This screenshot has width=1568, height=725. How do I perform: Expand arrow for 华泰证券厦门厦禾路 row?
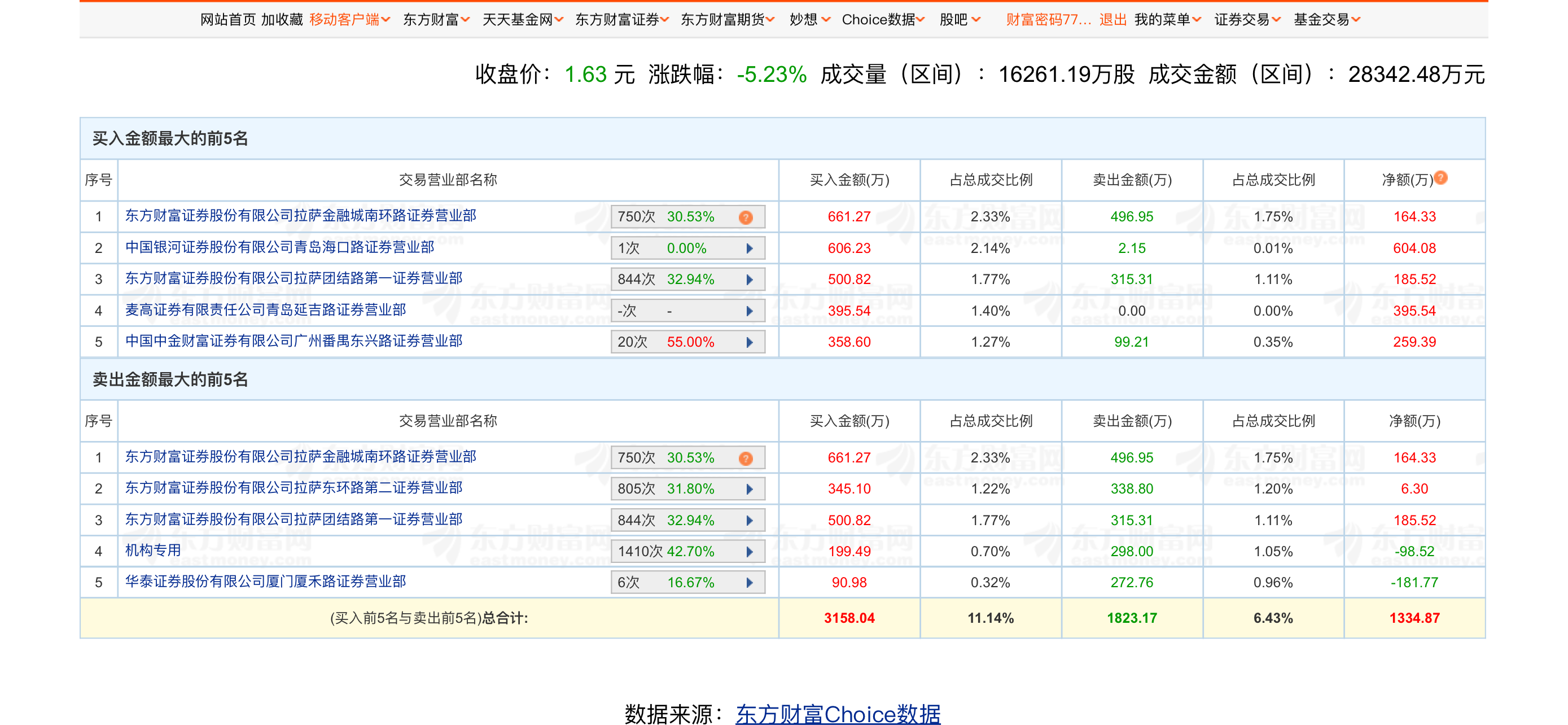click(750, 583)
